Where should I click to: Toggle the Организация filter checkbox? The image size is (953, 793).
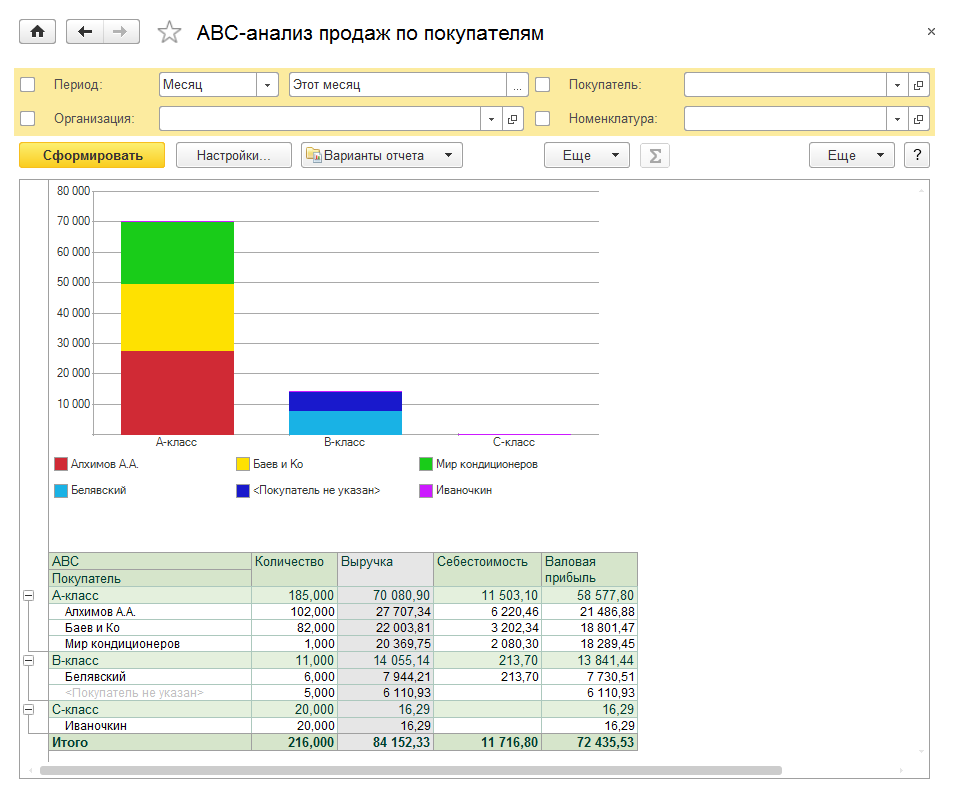pos(28,118)
